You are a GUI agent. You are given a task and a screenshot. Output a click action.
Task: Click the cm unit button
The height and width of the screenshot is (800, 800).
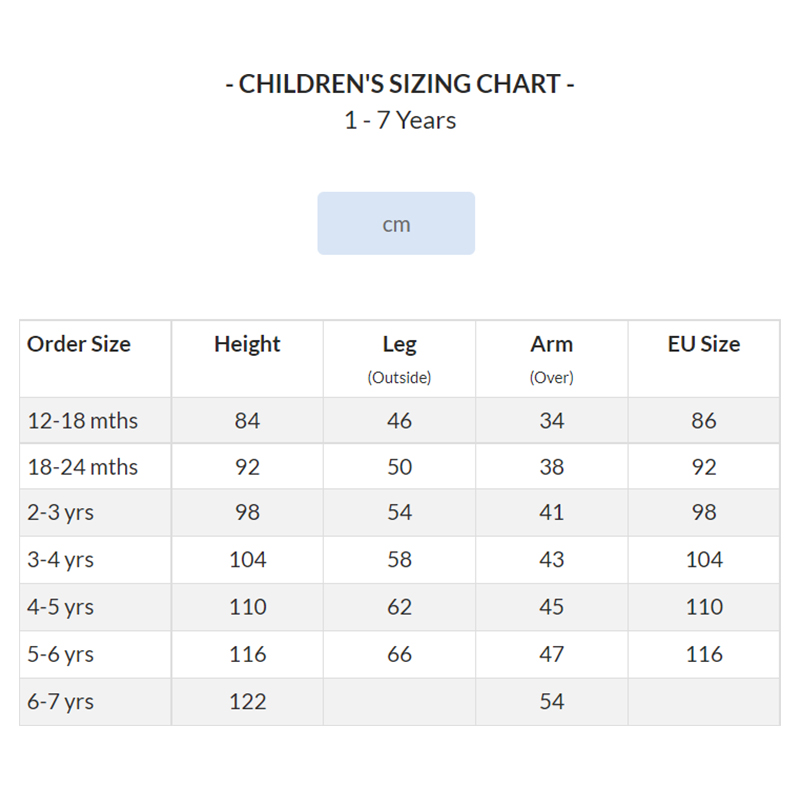click(396, 223)
